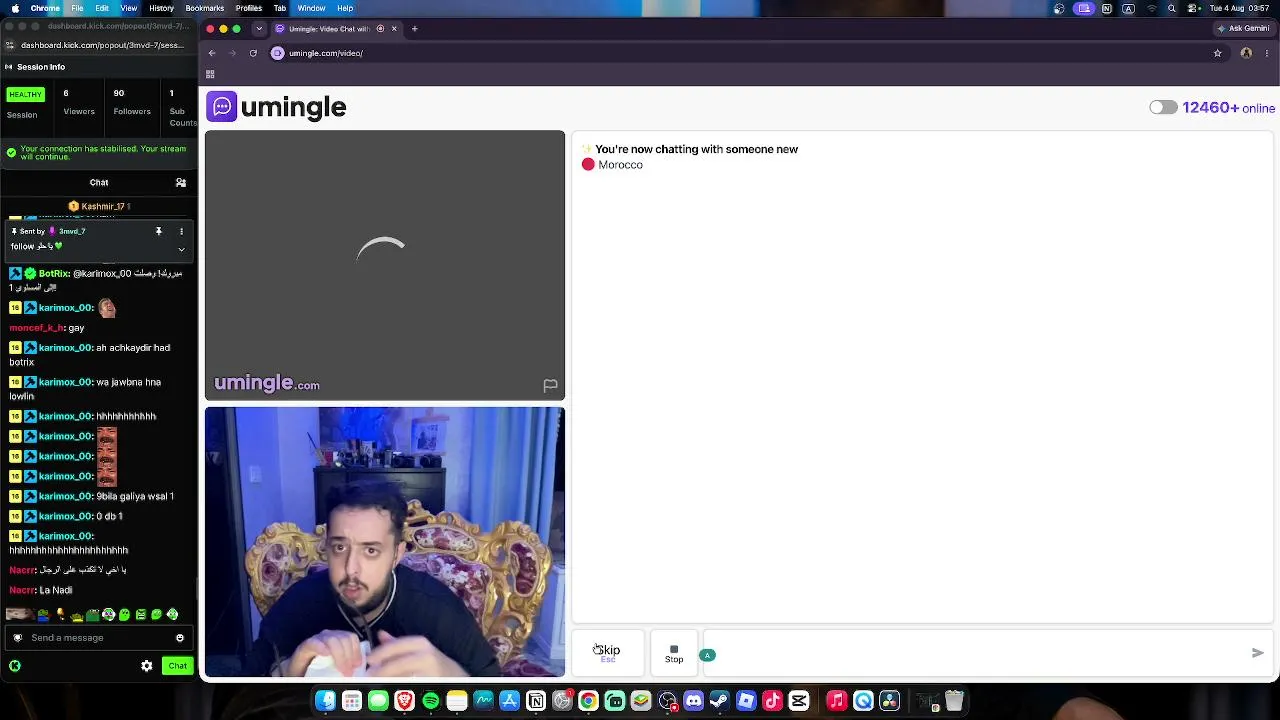Open Notion from the Dock
Image resolution: width=1280 pixels, height=720 pixels.
(536, 701)
